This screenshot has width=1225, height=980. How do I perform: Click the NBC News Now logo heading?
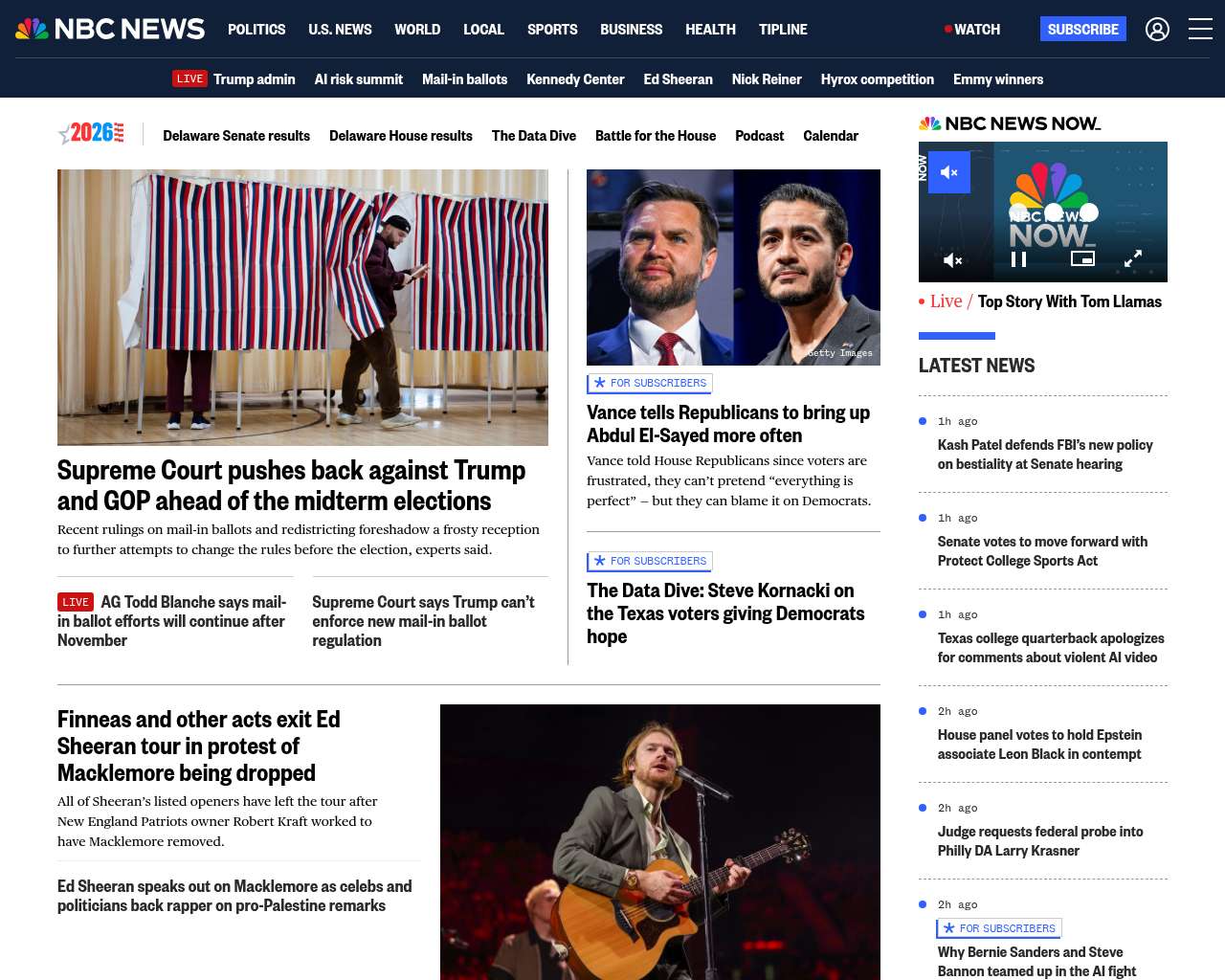click(x=1010, y=123)
